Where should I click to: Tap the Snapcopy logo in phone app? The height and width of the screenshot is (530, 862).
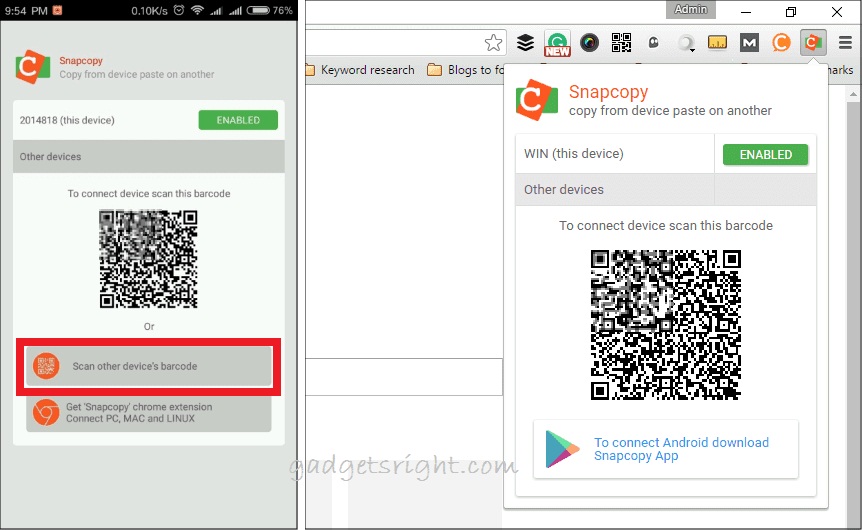[32, 67]
